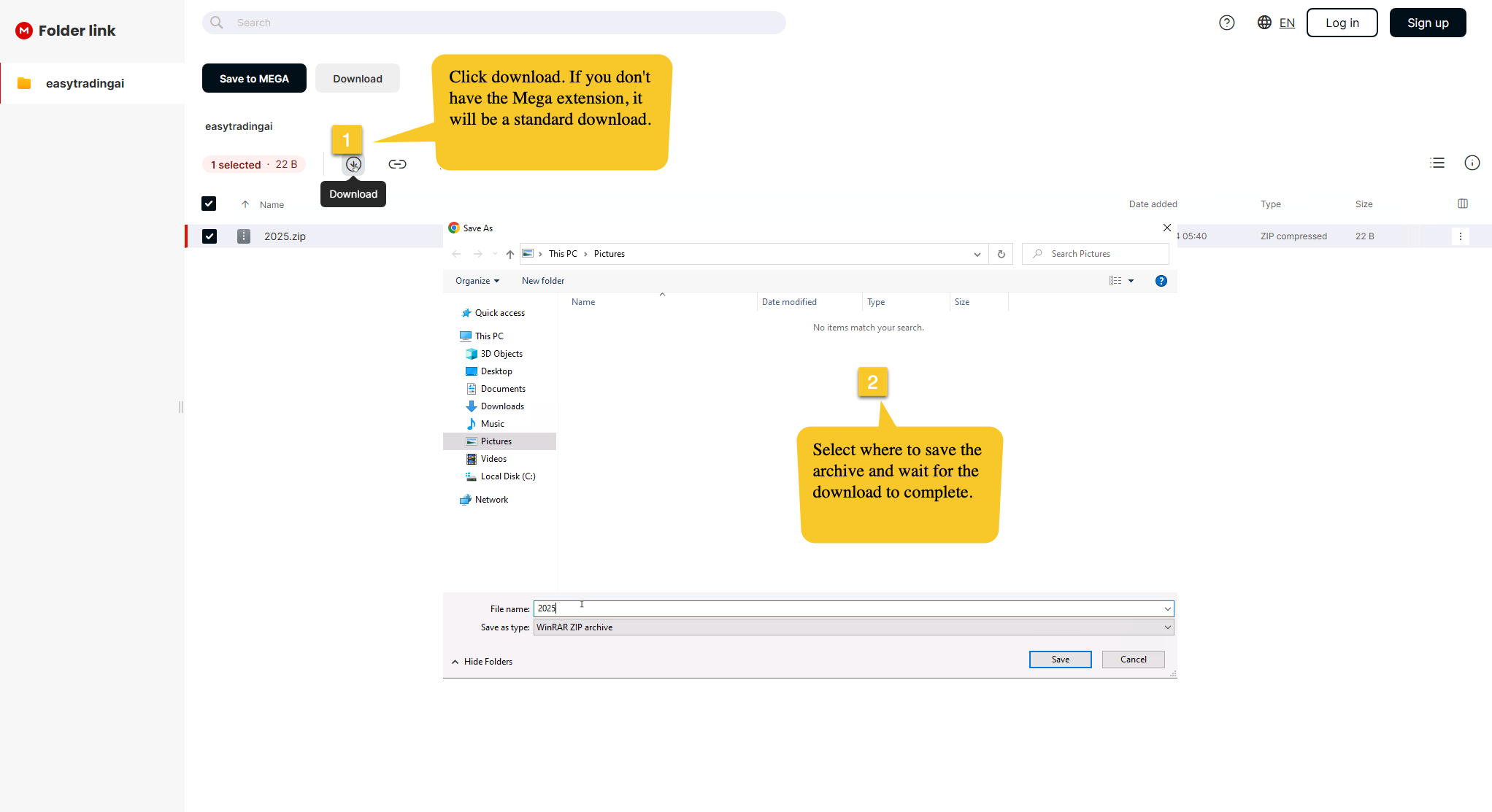1492x812 pixels.
Task: Open the info panel icon
Action: coord(1472,163)
